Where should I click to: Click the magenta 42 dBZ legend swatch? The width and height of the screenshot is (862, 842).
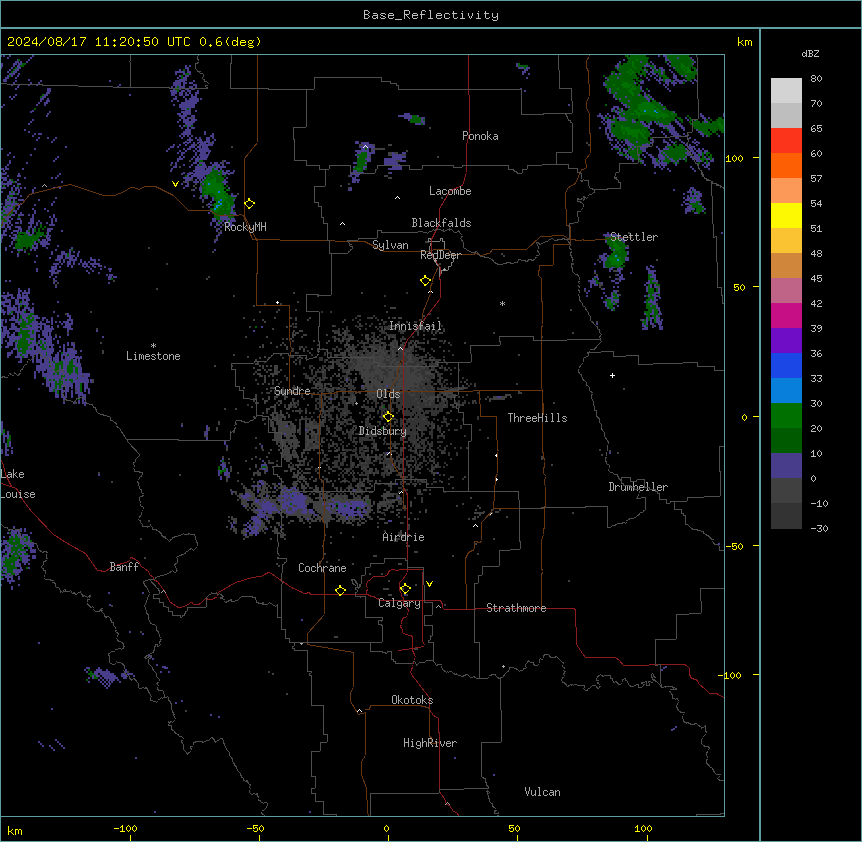(786, 315)
